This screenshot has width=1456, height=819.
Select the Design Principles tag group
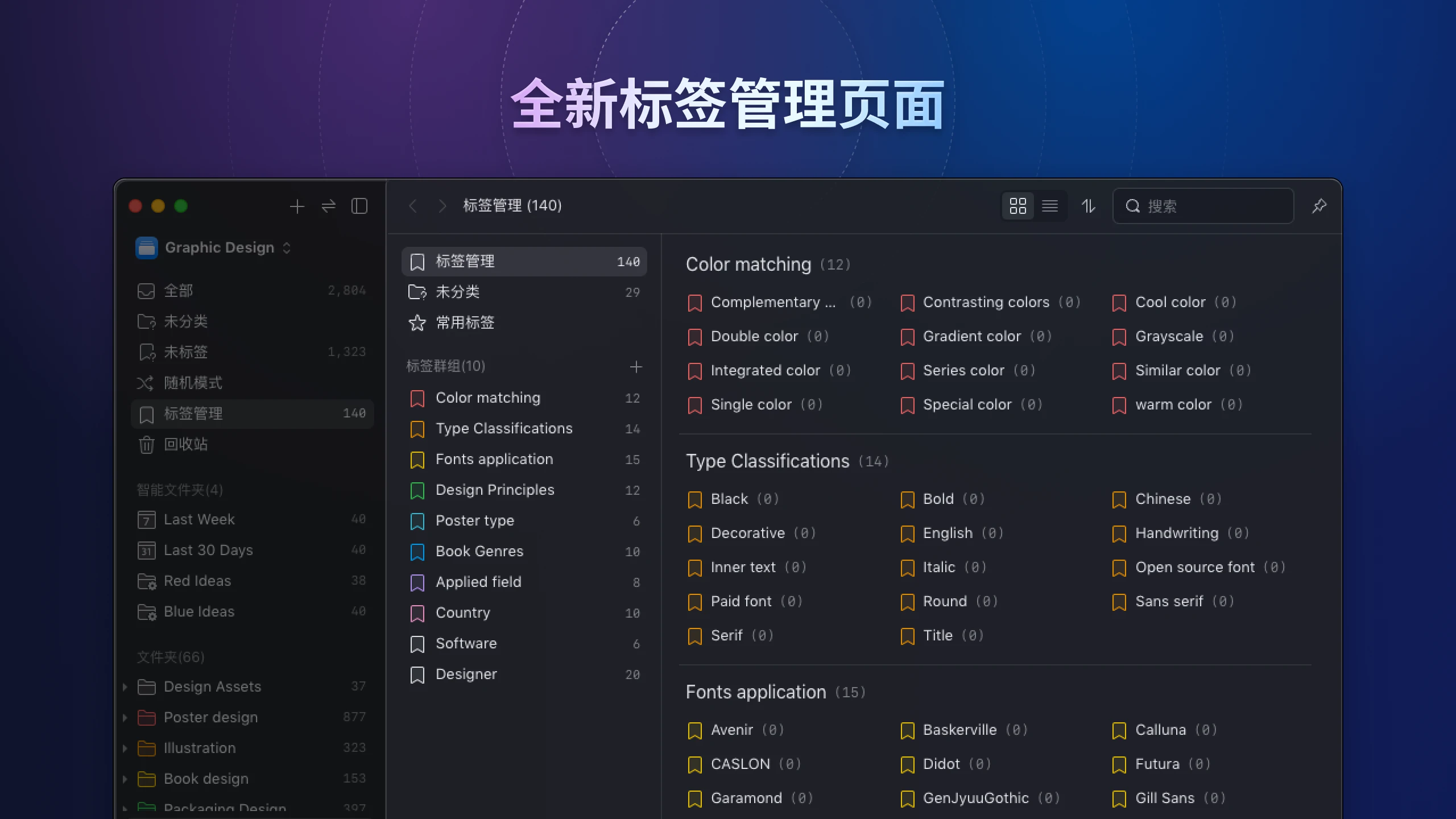click(524, 490)
